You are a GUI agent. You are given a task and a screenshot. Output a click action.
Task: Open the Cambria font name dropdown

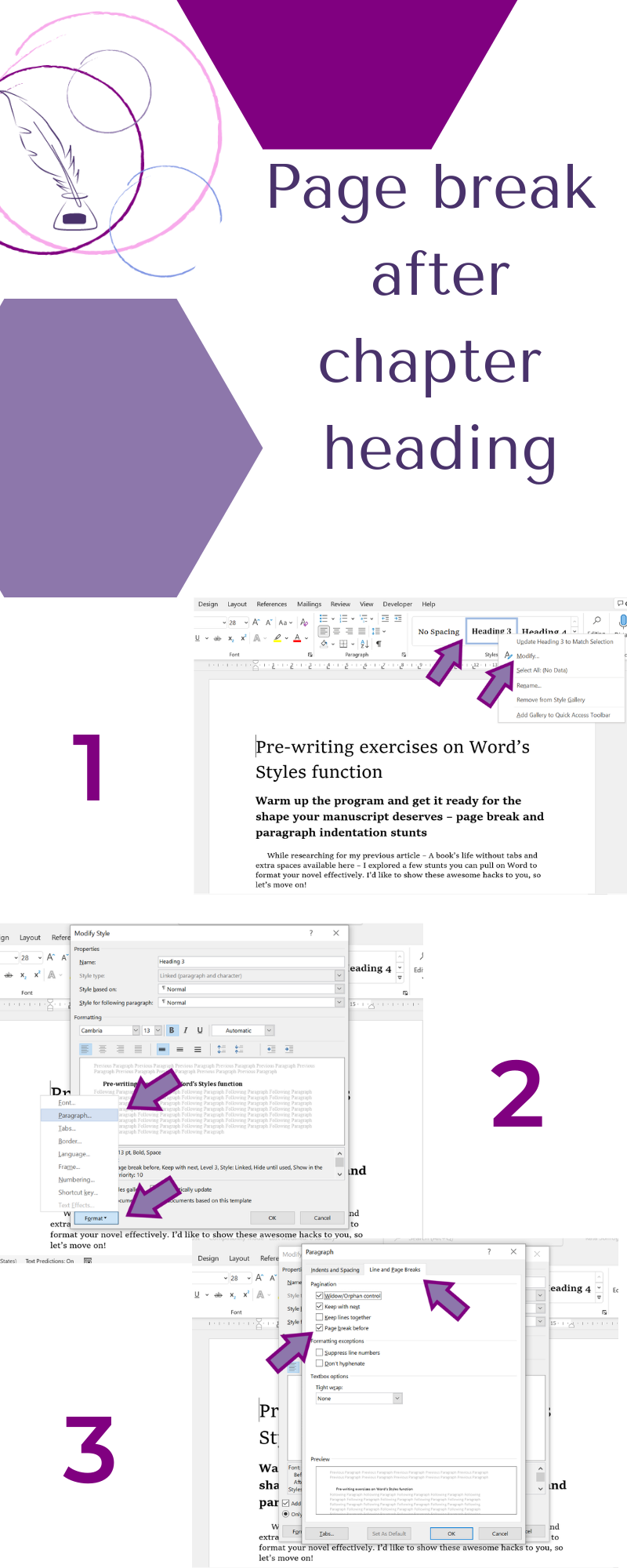136,1030
